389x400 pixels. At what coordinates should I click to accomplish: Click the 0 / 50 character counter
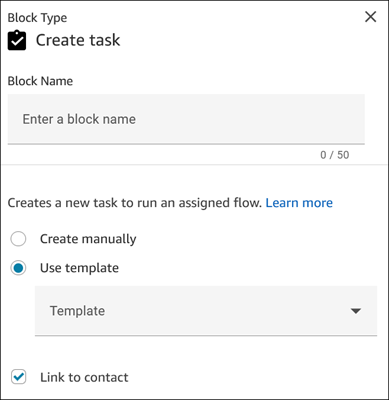pos(335,155)
